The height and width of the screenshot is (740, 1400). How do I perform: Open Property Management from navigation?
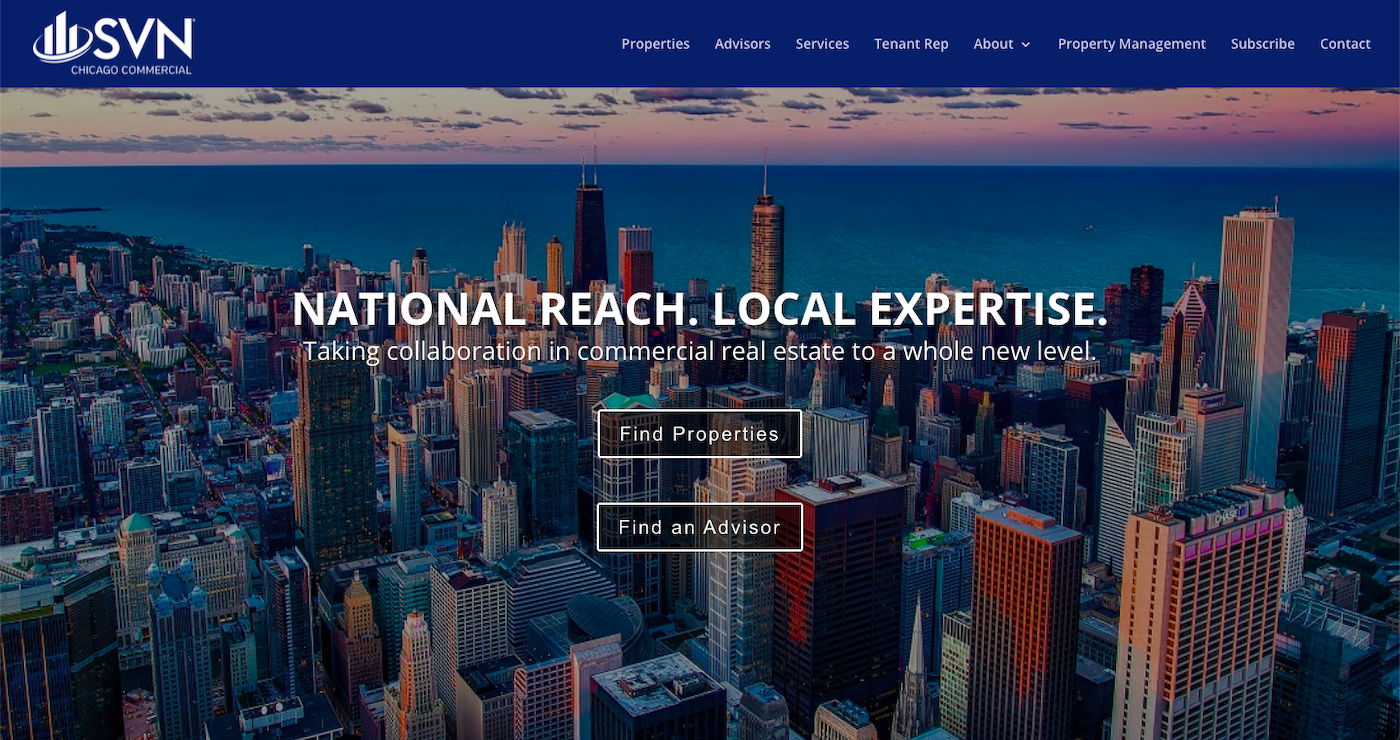(1132, 44)
